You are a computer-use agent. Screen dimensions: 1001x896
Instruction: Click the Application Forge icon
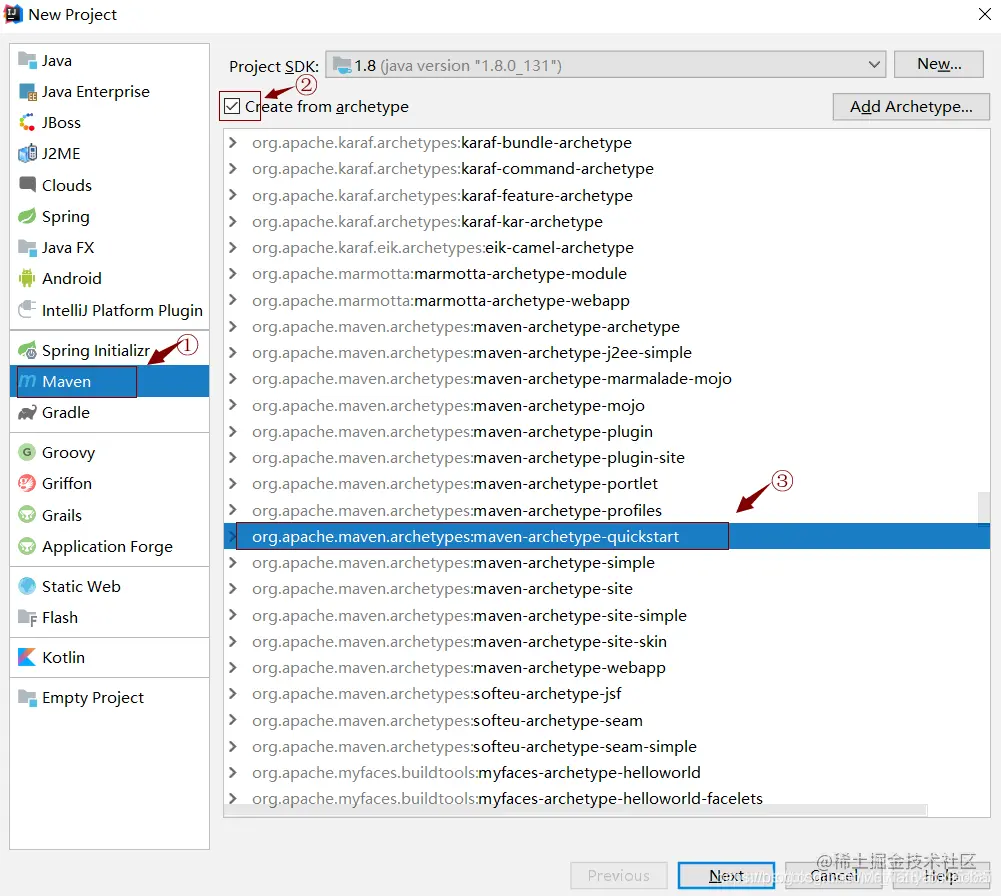tap(27, 546)
